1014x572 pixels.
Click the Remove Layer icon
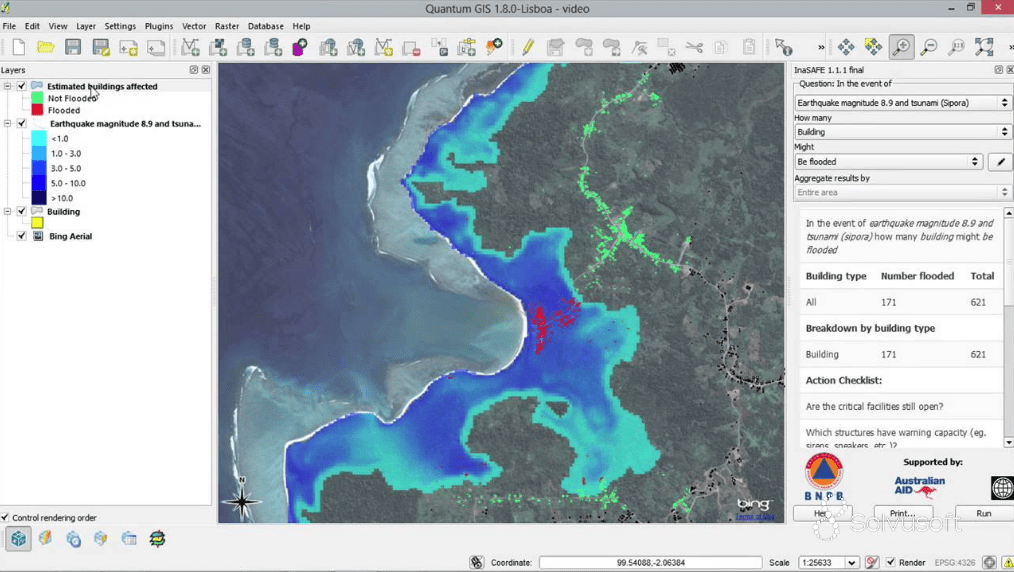coord(411,47)
